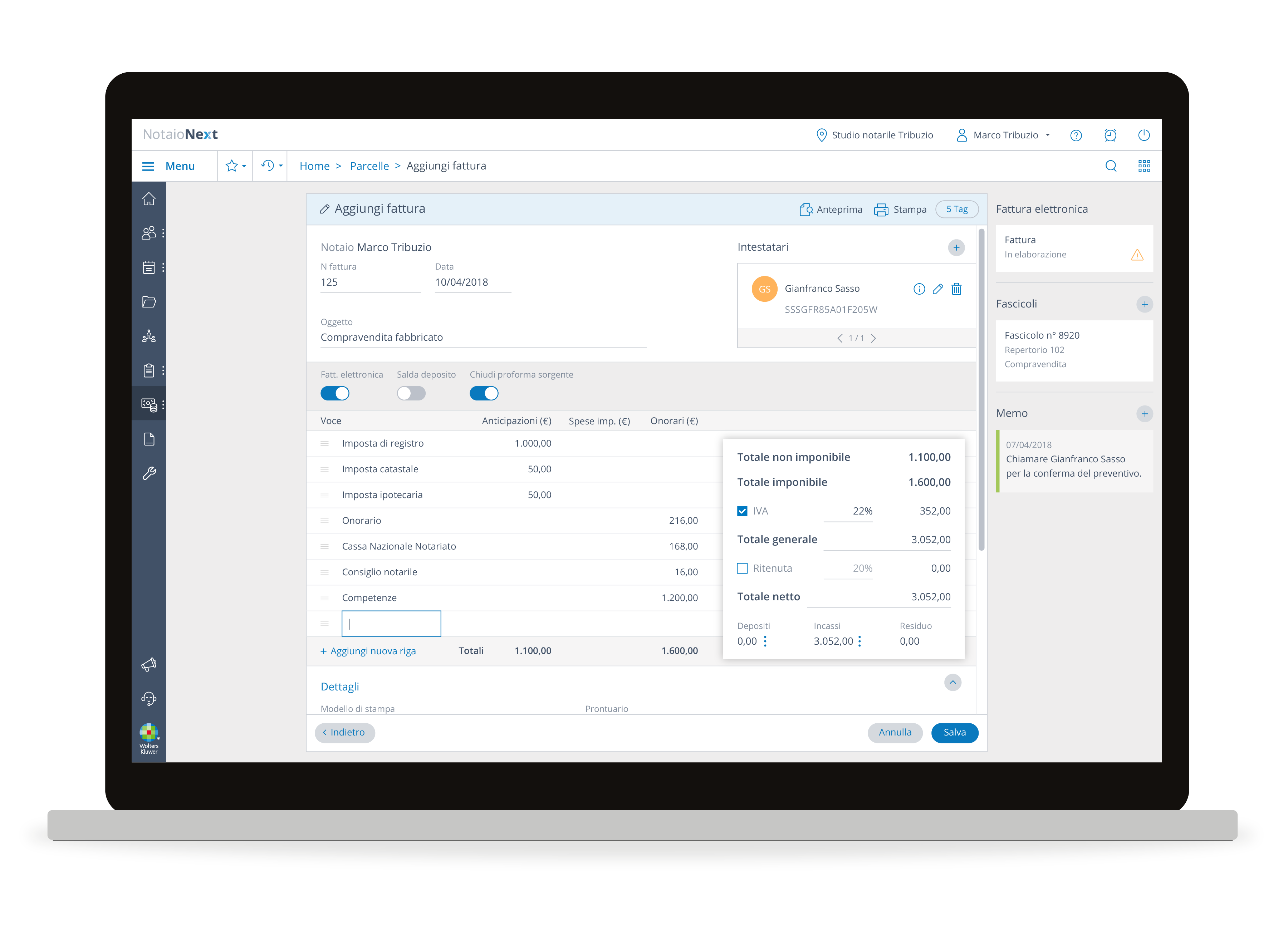Click the pencil edit icon for Gianfranco Sasso
The width and height of the screenshot is (1288, 930).
pos(937,289)
